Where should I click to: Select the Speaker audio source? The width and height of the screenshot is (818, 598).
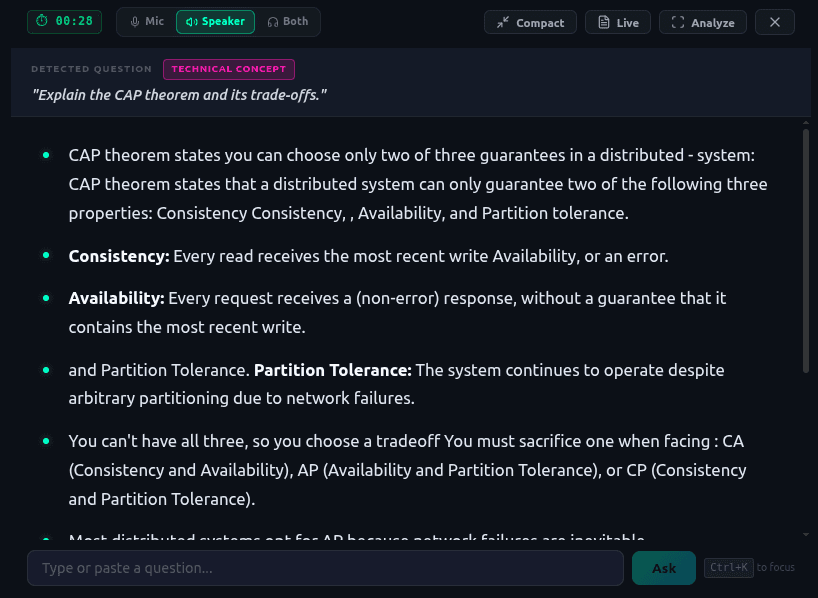point(215,21)
